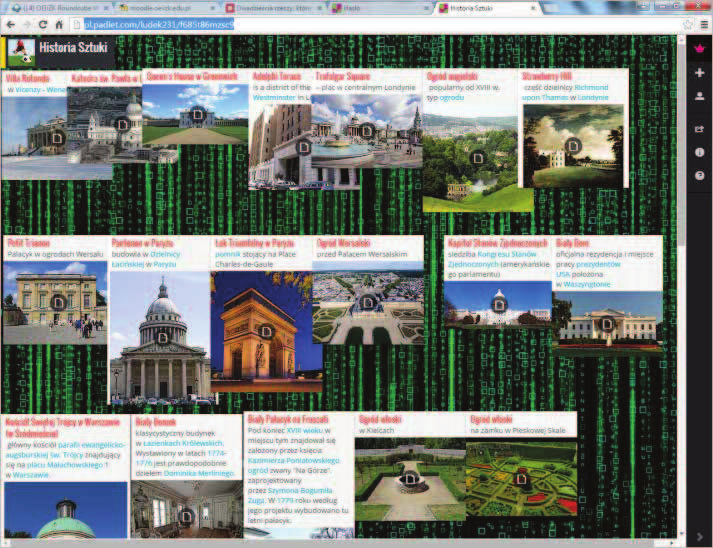Open the Łuk Triumfalny image attachment icon
This screenshot has width=713, height=548.
[x=266, y=332]
